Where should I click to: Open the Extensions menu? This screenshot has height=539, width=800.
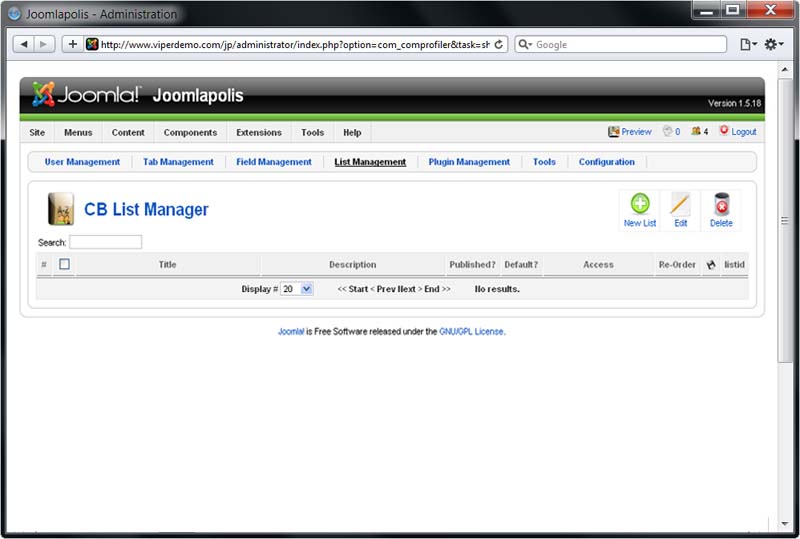[x=259, y=132]
